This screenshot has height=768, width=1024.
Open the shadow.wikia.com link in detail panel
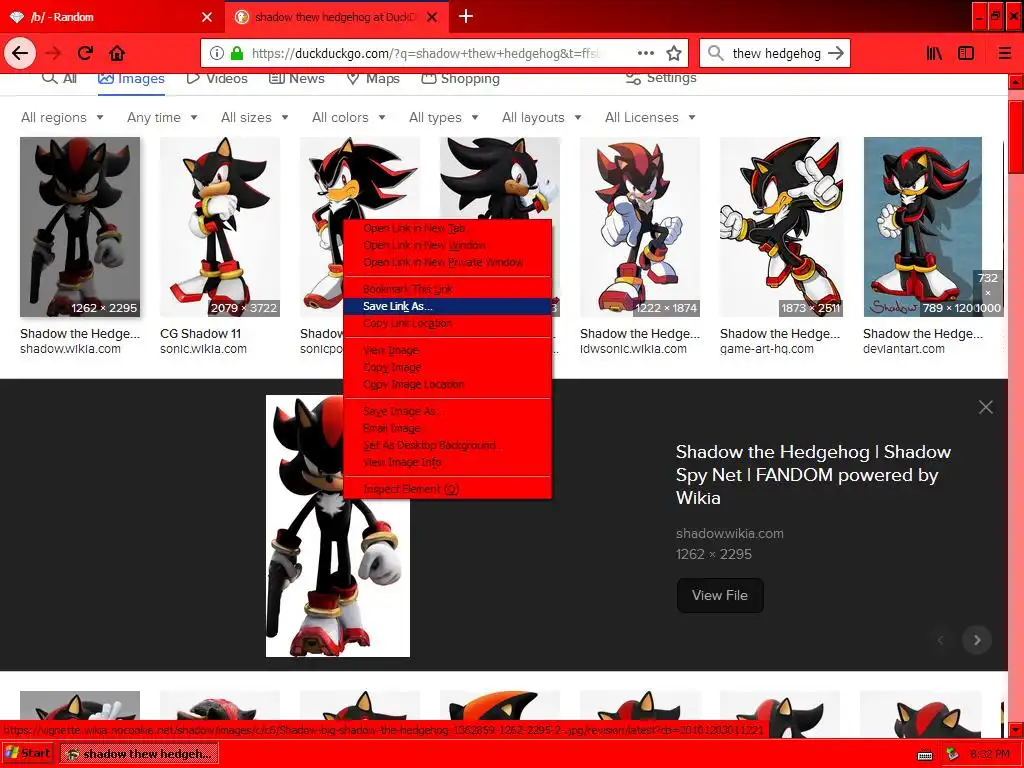pos(729,533)
